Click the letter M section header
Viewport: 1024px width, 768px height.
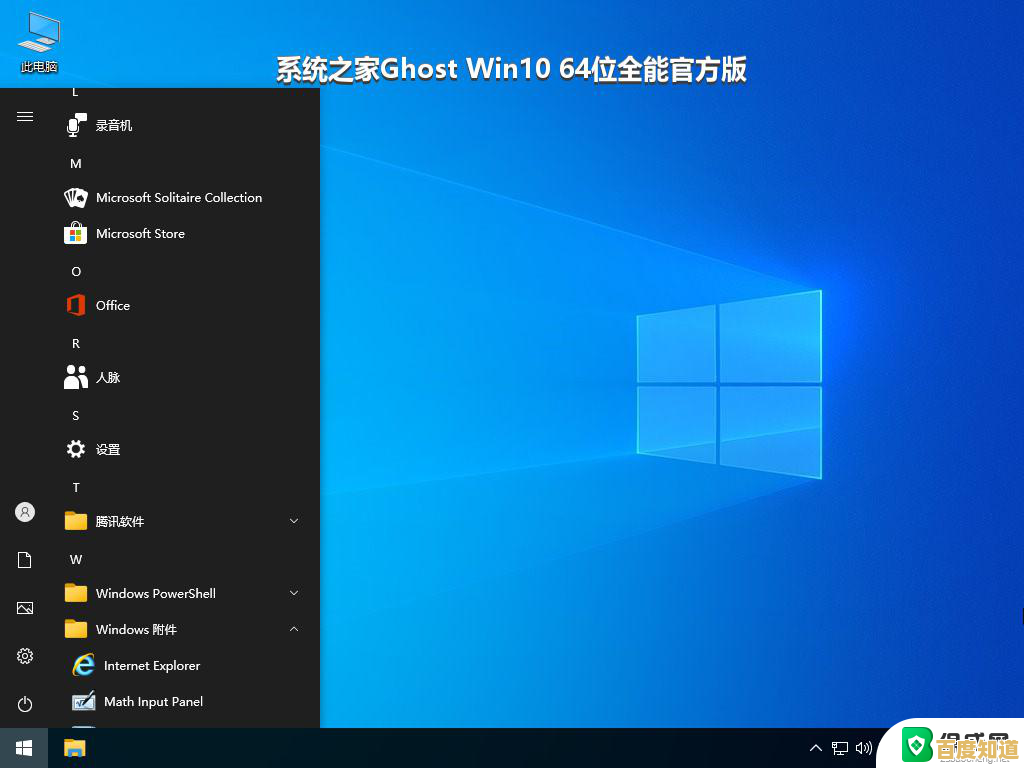click(75, 163)
